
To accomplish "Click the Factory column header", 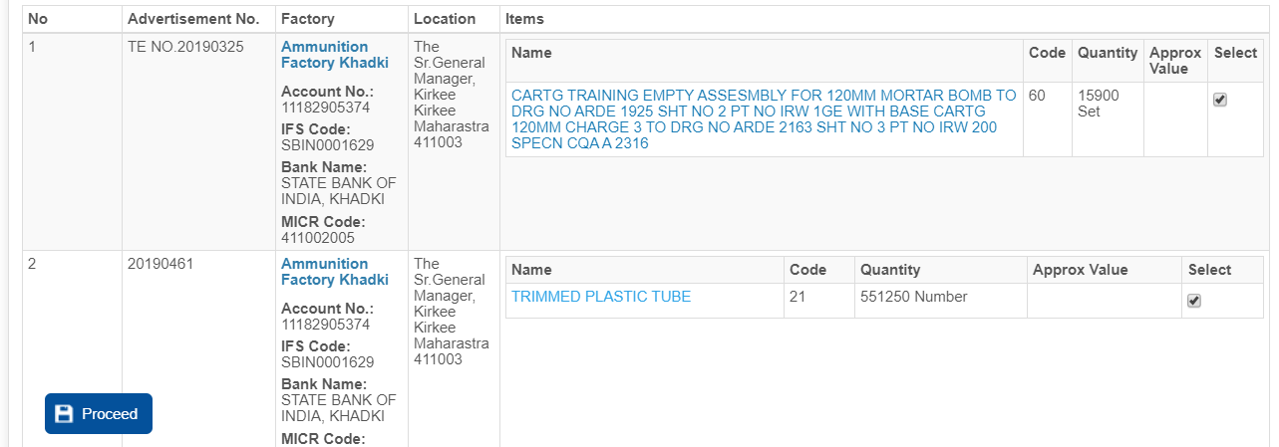I will [x=307, y=19].
